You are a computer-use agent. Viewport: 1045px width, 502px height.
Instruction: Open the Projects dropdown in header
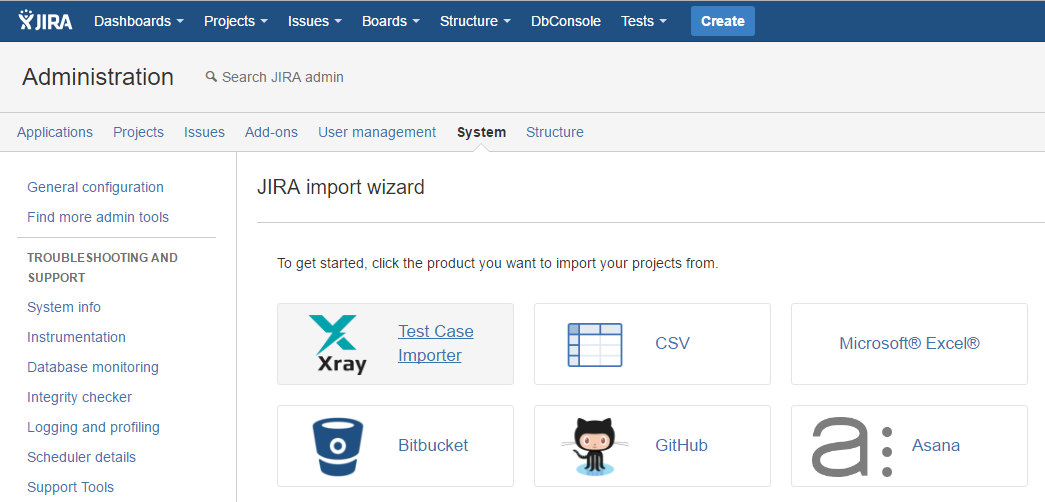click(236, 21)
